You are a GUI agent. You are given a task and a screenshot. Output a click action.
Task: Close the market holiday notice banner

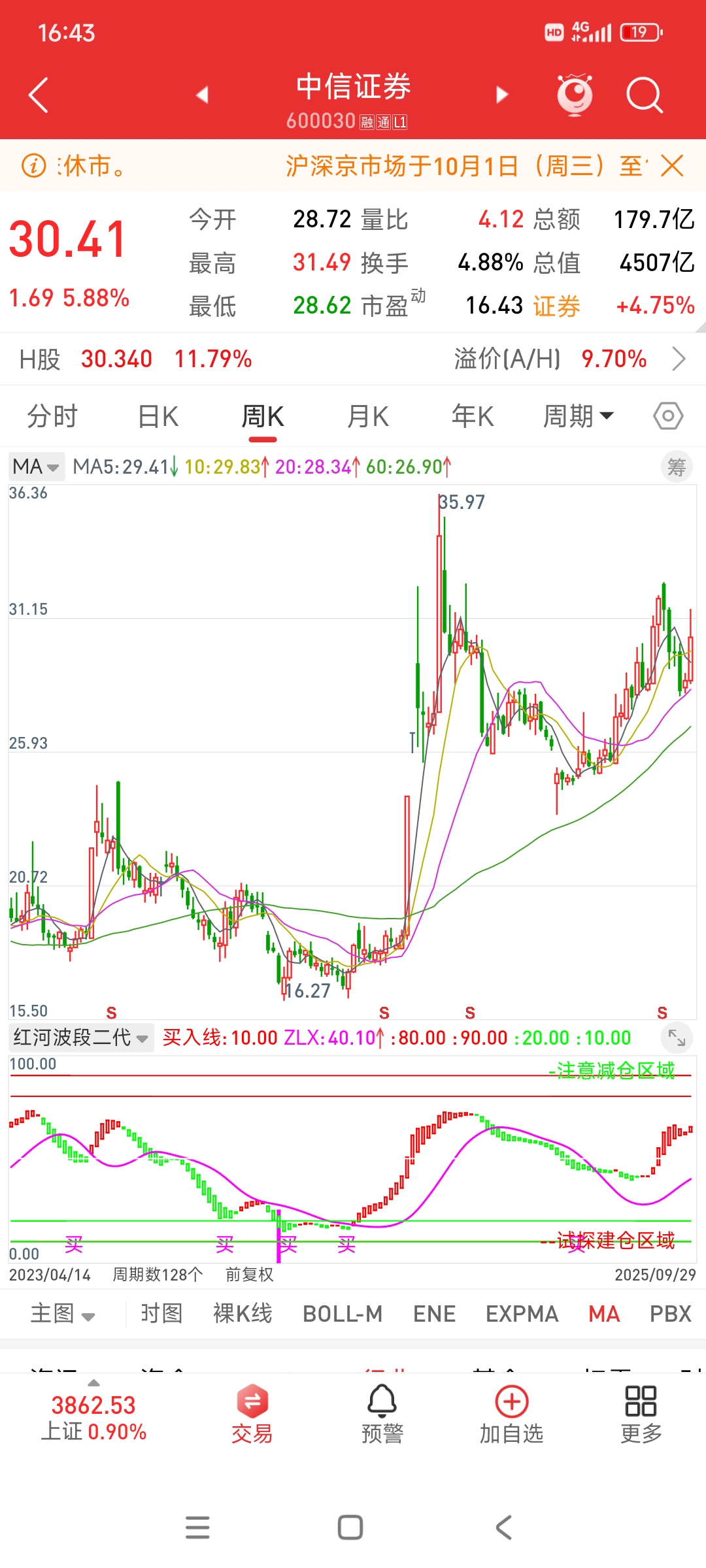pyautogui.click(x=672, y=166)
